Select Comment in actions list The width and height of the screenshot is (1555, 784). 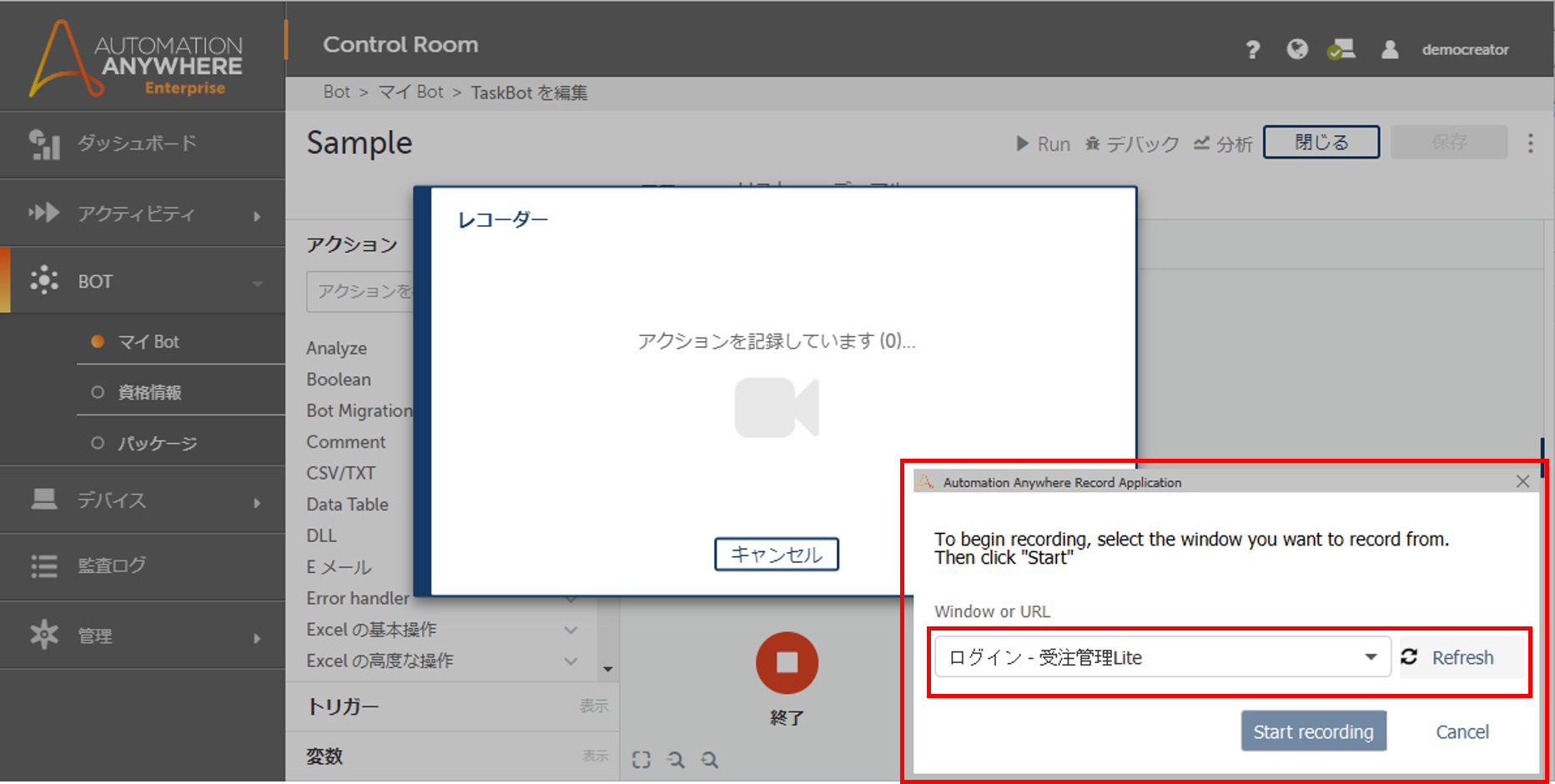pos(345,442)
